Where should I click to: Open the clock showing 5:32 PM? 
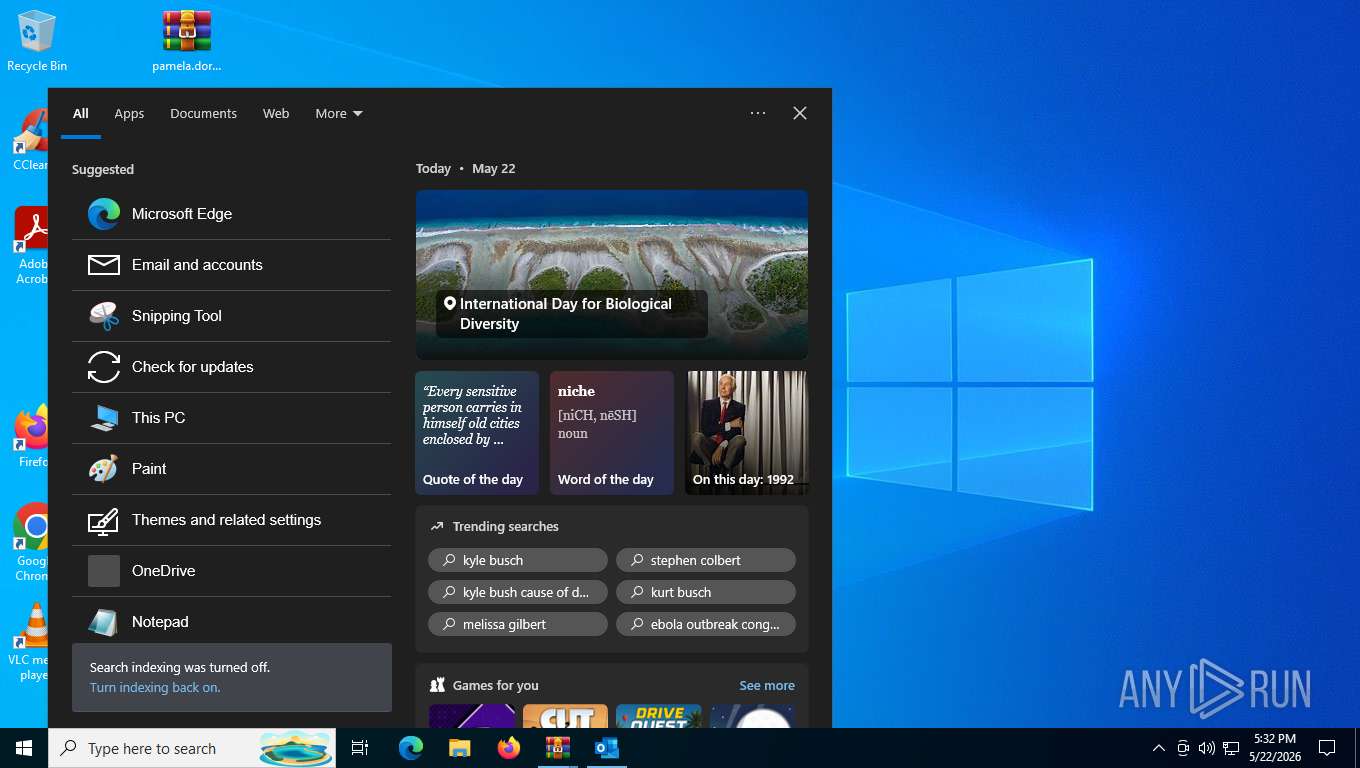click(x=1275, y=748)
